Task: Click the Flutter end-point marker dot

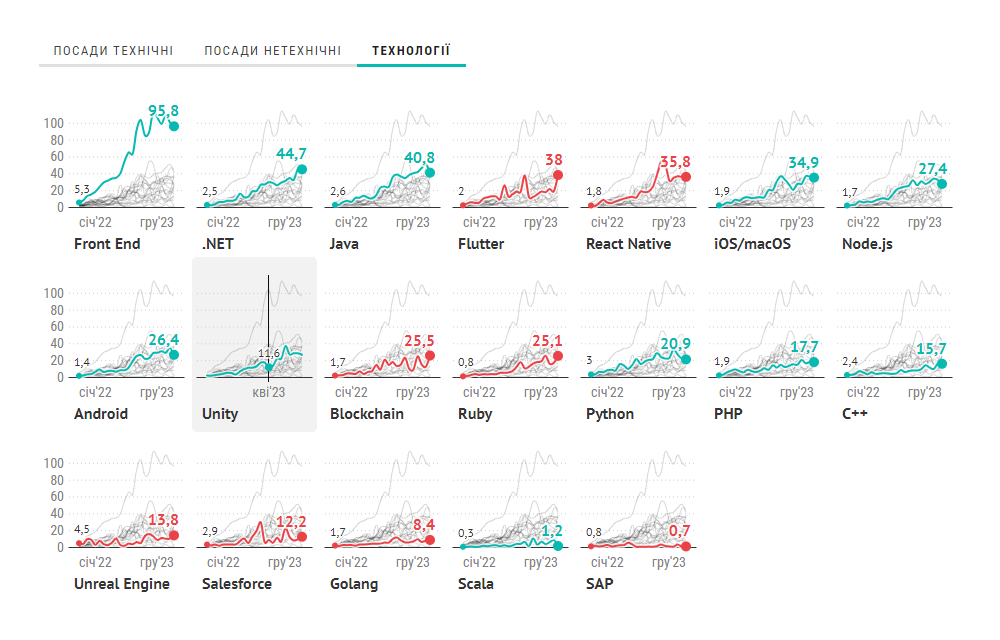Action: (558, 175)
